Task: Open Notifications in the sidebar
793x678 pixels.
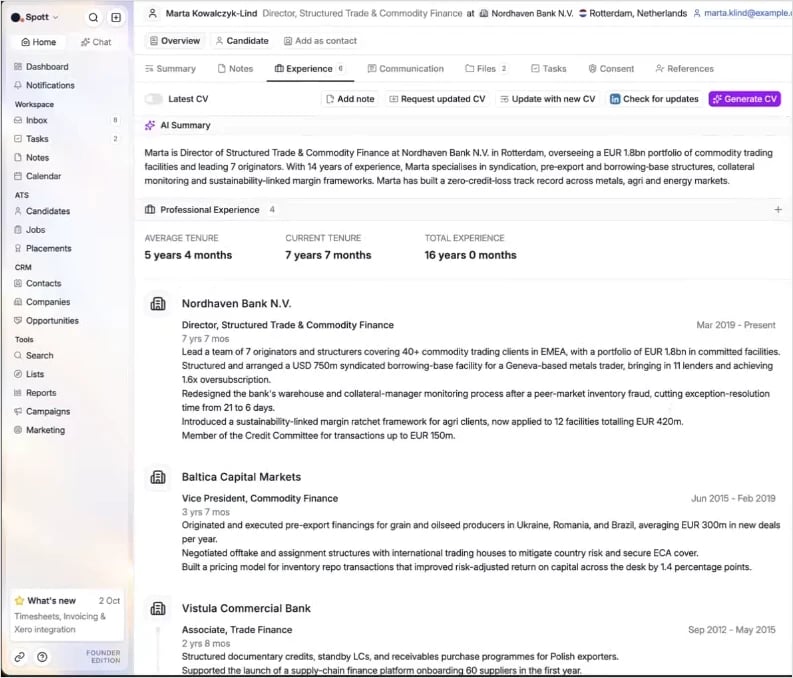Action: coord(44,85)
